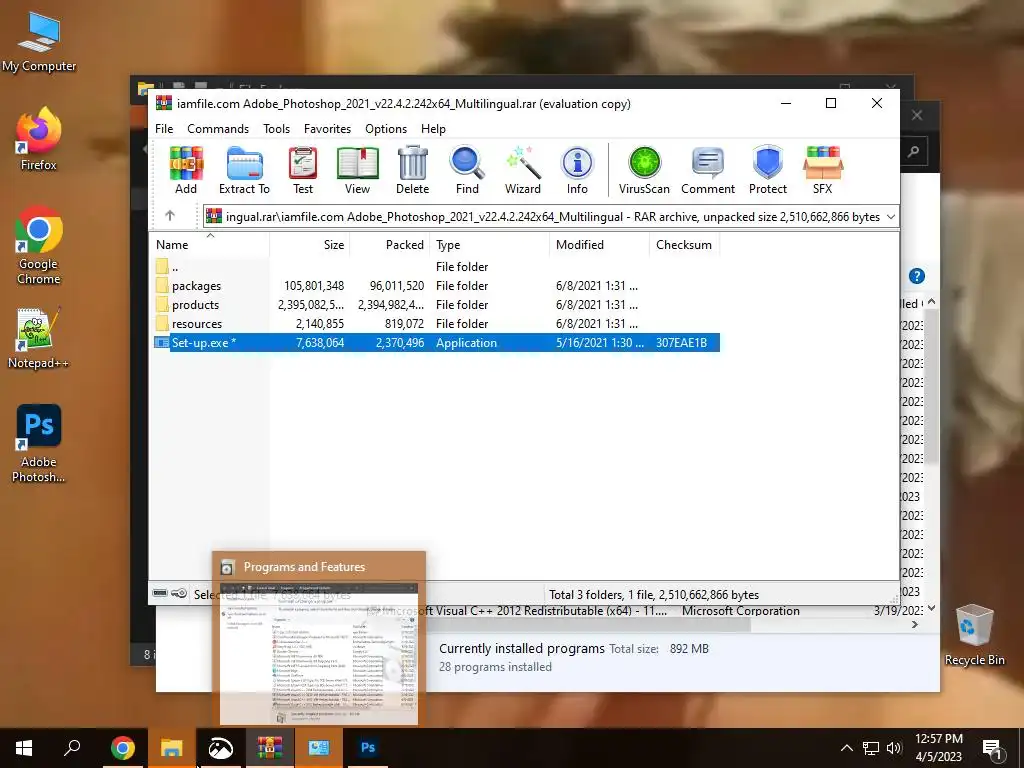Click help icon in Programs and Features window

point(916,276)
